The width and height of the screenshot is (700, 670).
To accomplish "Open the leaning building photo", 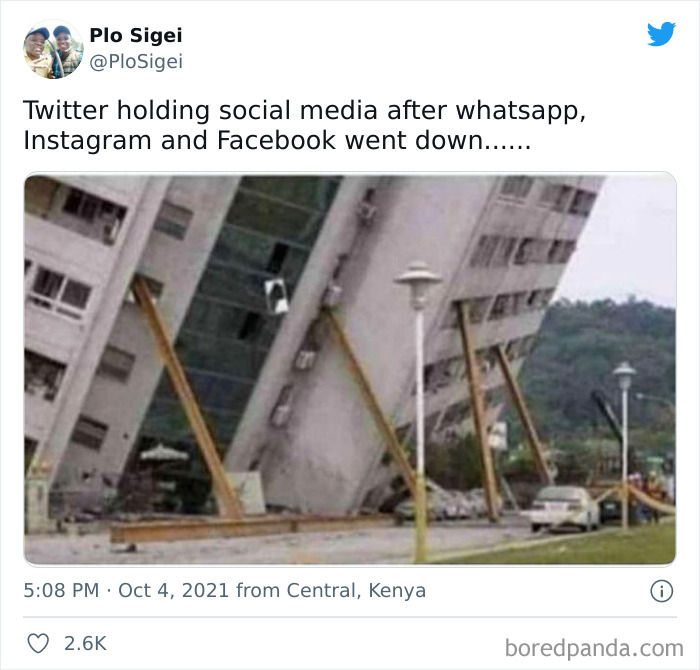I will coord(350,369).
